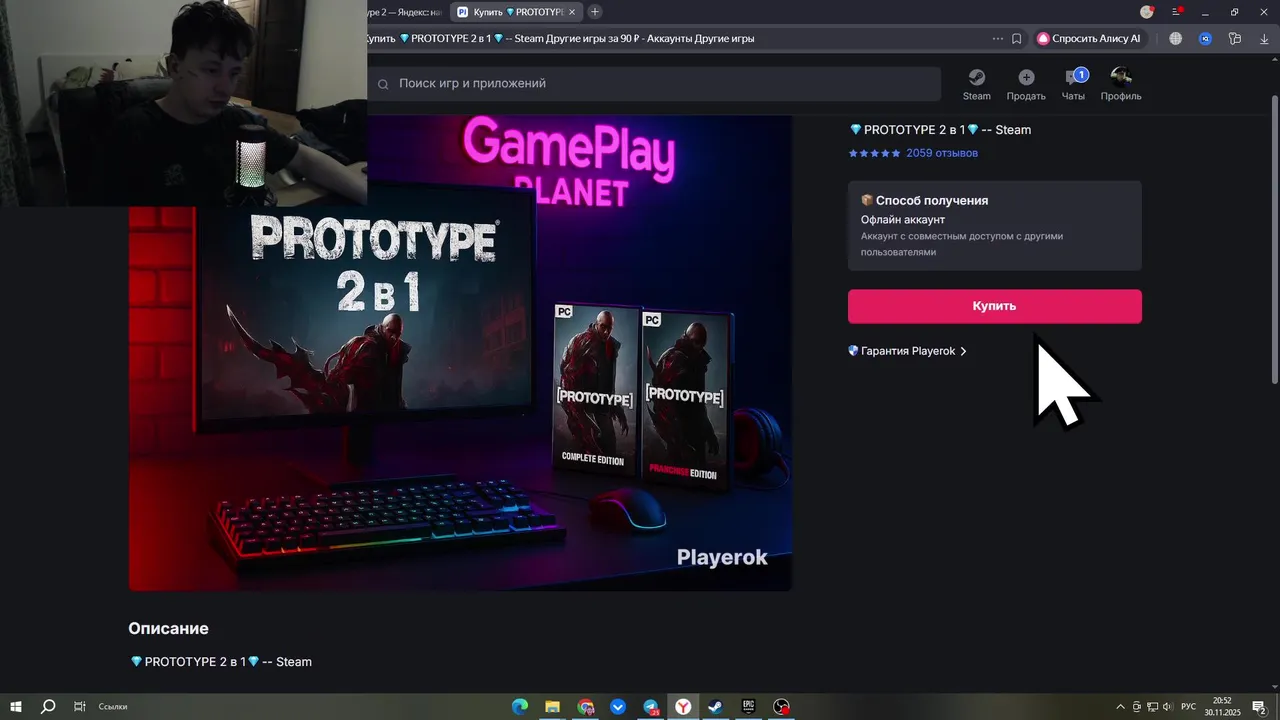Open Windows taskbar search
Image resolution: width=1280 pixels, height=720 pixels.
pyautogui.click(x=48, y=707)
